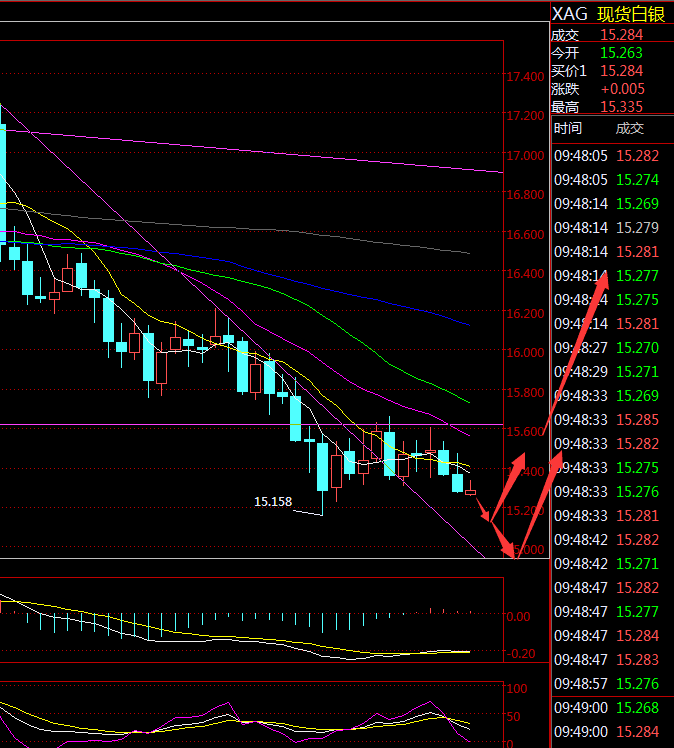674x748 pixels.
Task: Click the 现货白银 instrument name
Action: [631, 14]
